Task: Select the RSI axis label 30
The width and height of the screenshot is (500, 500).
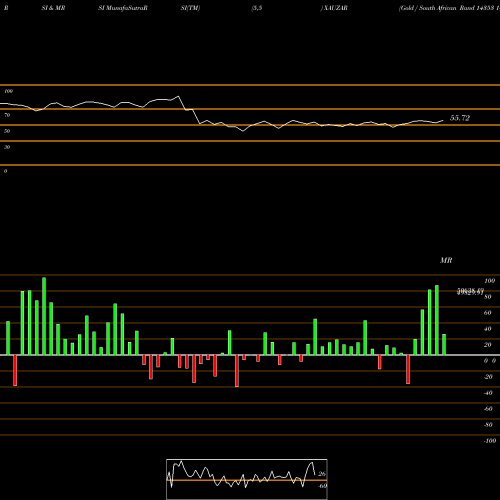Action: pos(7,147)
